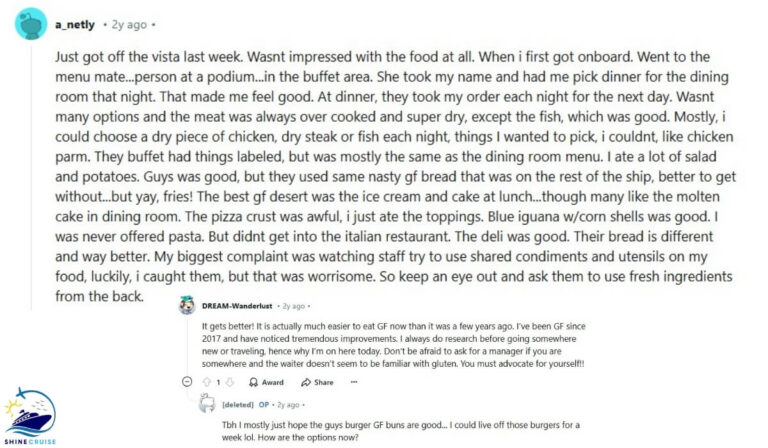The image size is (768, 448).
Task: Click the award ribbon icon
Action: tap(253, 382)
